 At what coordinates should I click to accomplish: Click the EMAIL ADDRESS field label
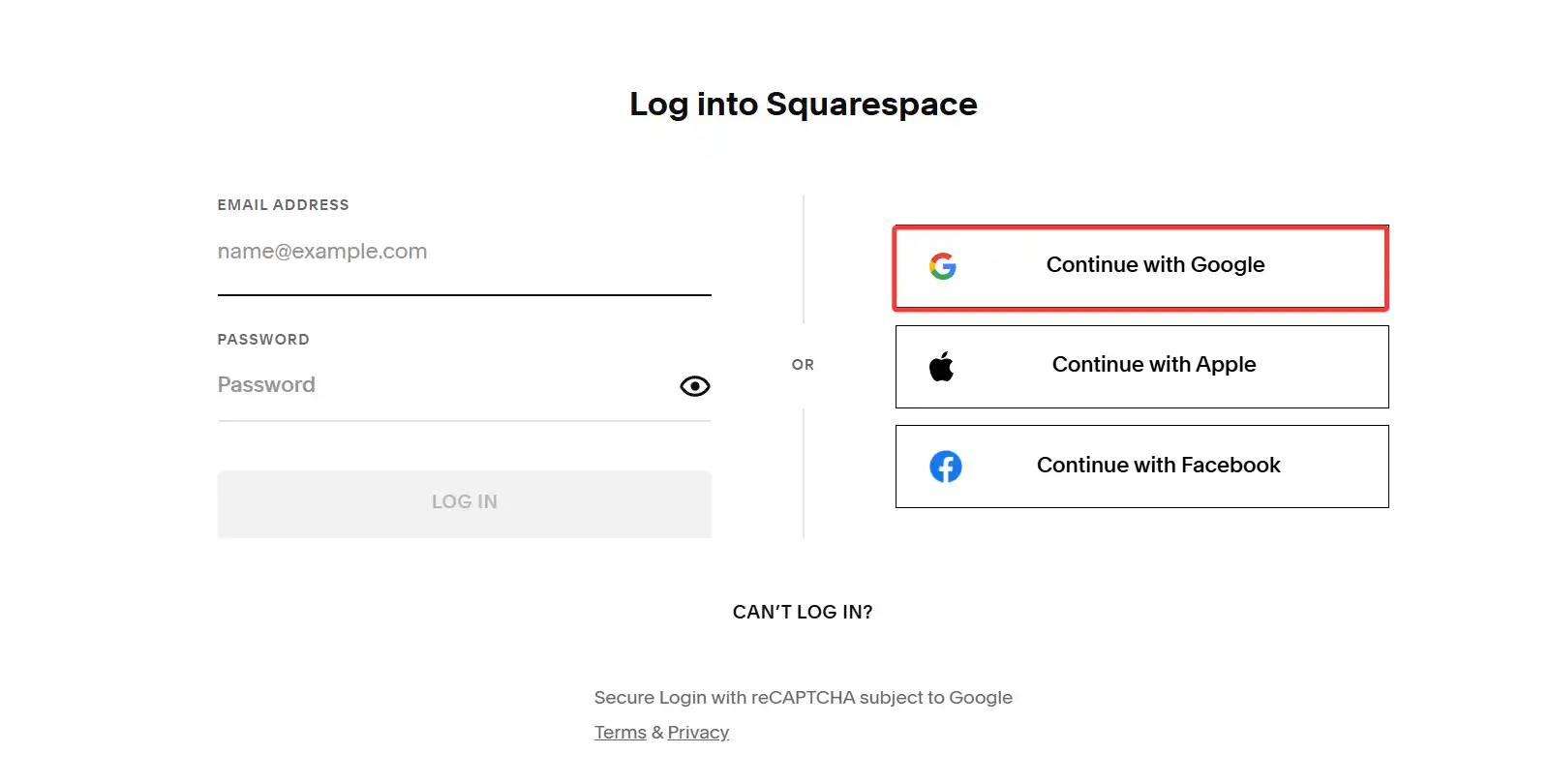click(x=283, y=205)
